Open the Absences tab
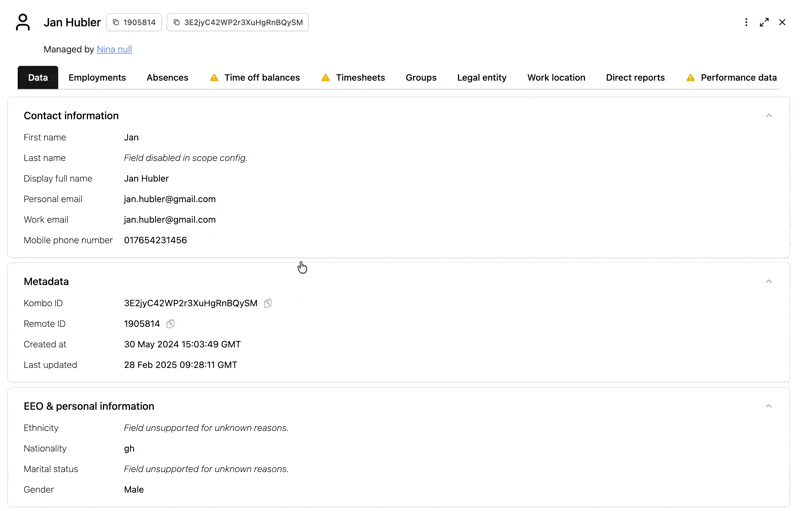 (167, 78)
